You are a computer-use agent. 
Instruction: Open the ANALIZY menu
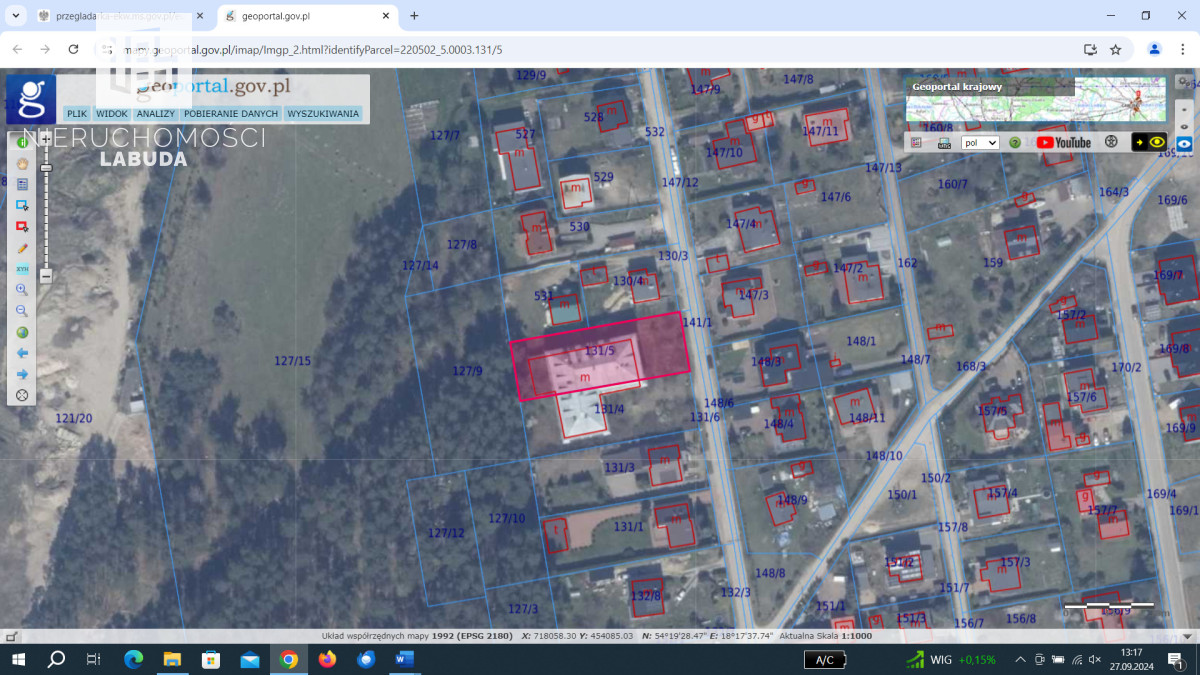coord(156,114)
